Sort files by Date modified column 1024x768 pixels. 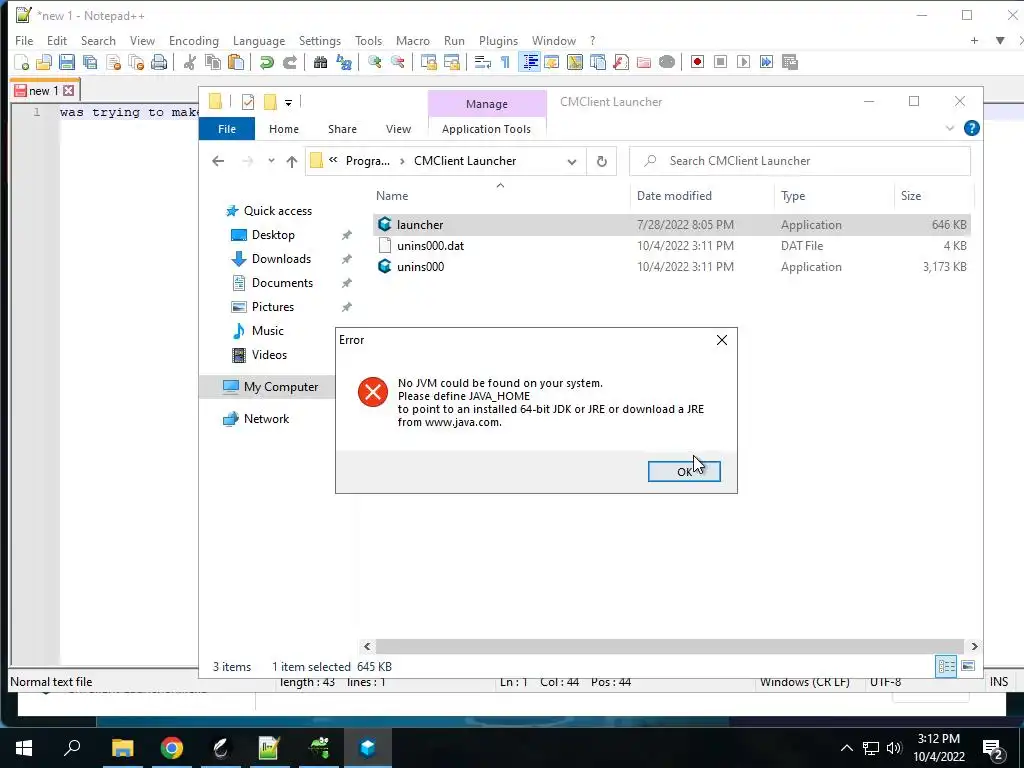point(674,196)
